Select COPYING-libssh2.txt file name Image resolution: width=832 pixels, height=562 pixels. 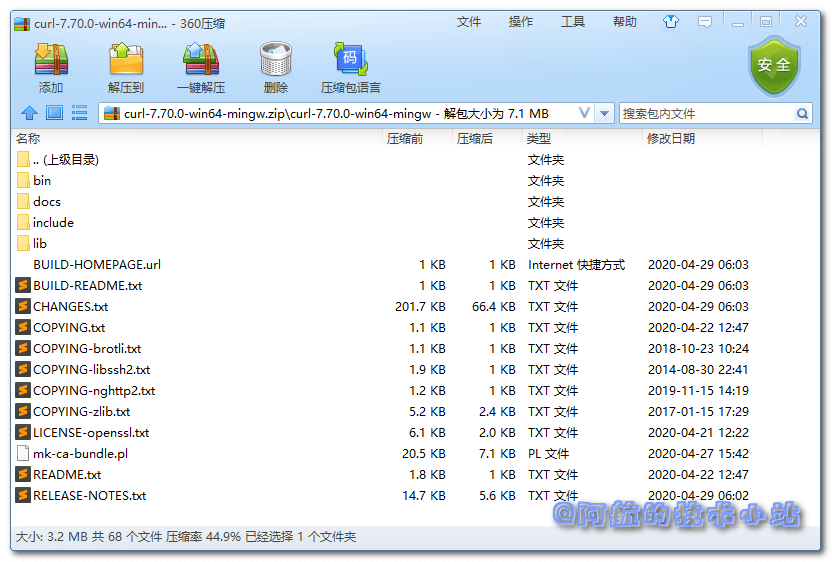click(91, 369)
